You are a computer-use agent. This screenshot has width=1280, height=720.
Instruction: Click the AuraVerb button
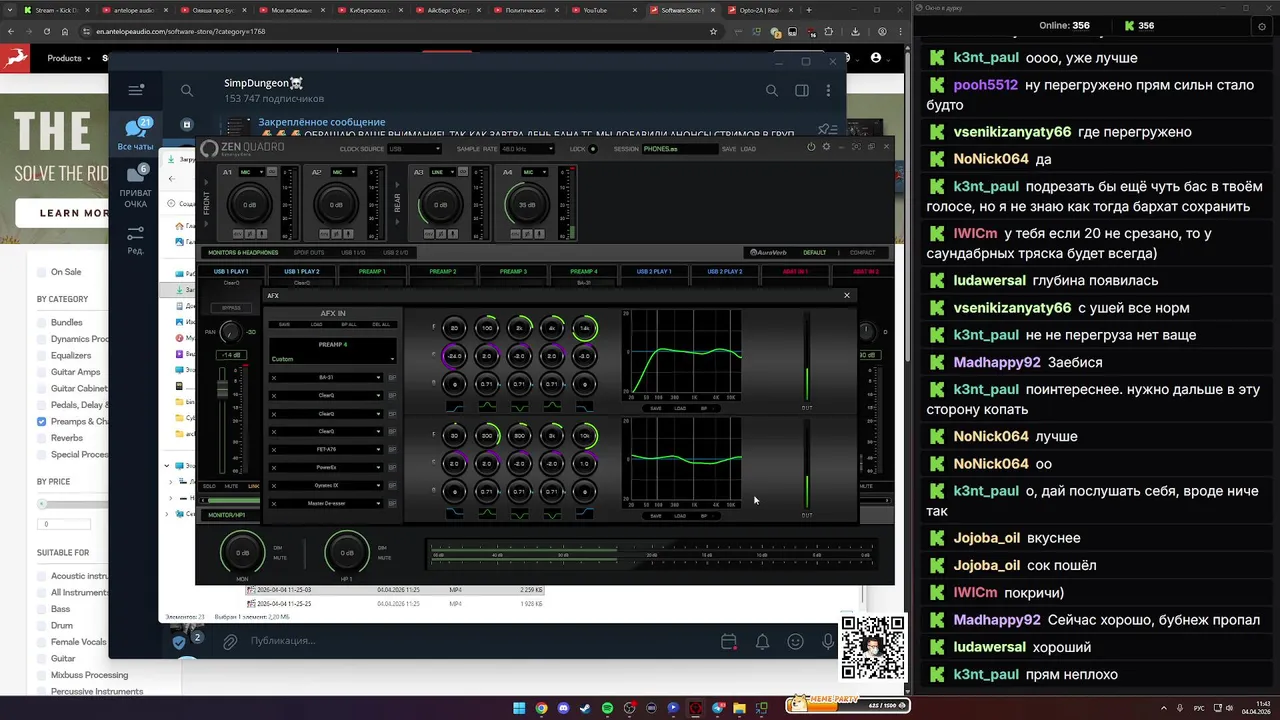768,252
